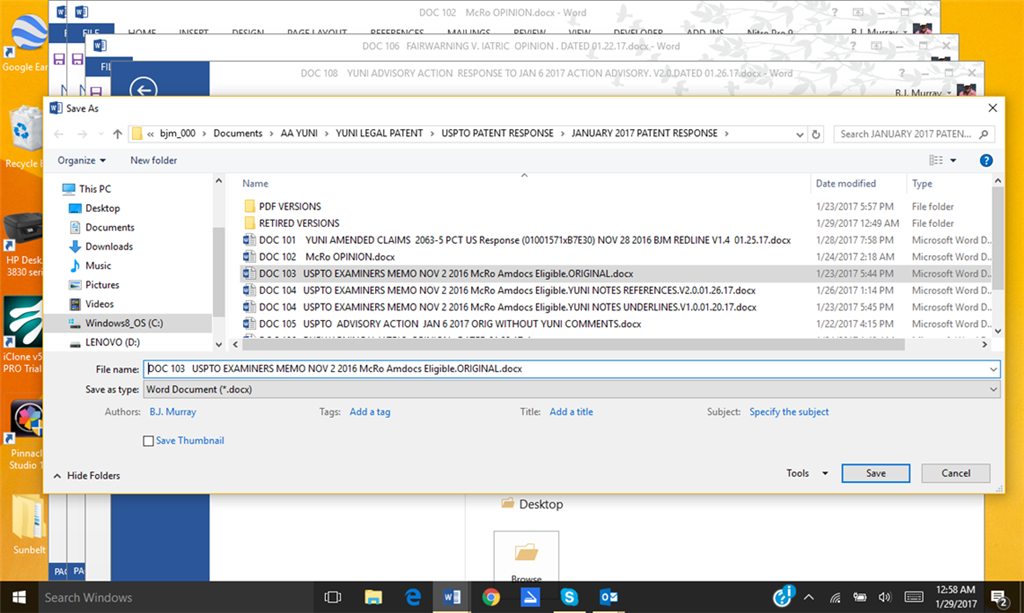Image resolution: width=1024 pixels, height=613 pixels.
Task: Click the Add a title link
Action: click(x=571, y=412)
